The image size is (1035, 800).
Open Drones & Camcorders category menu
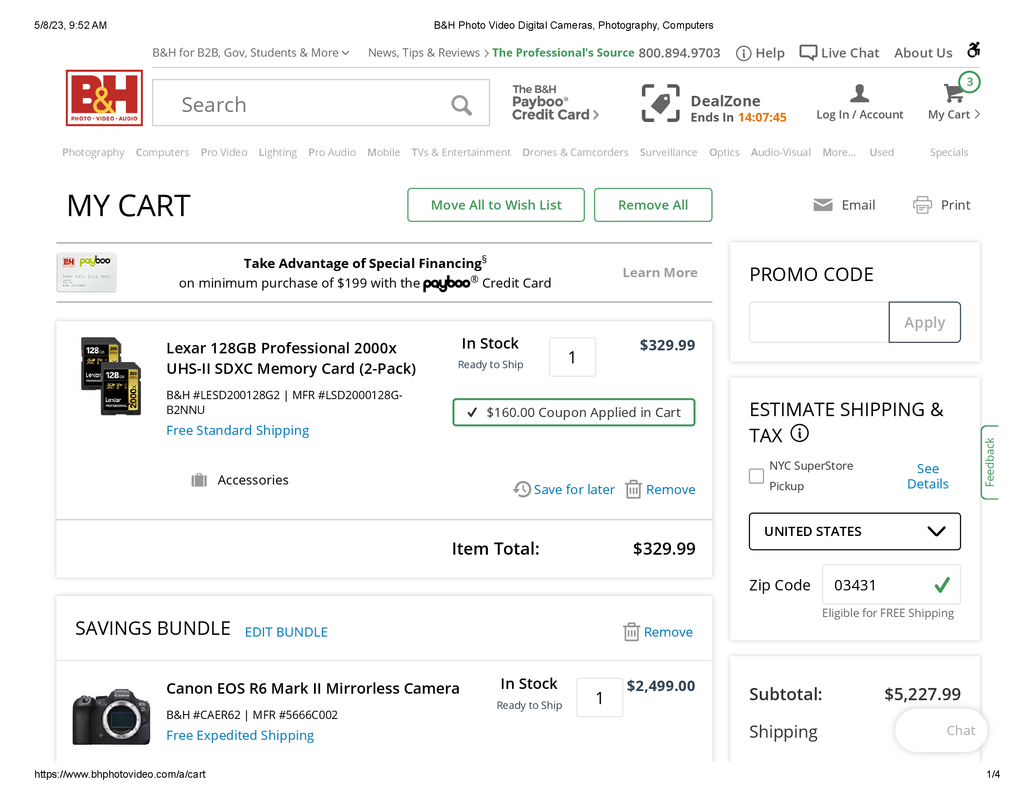pos(575,152)
